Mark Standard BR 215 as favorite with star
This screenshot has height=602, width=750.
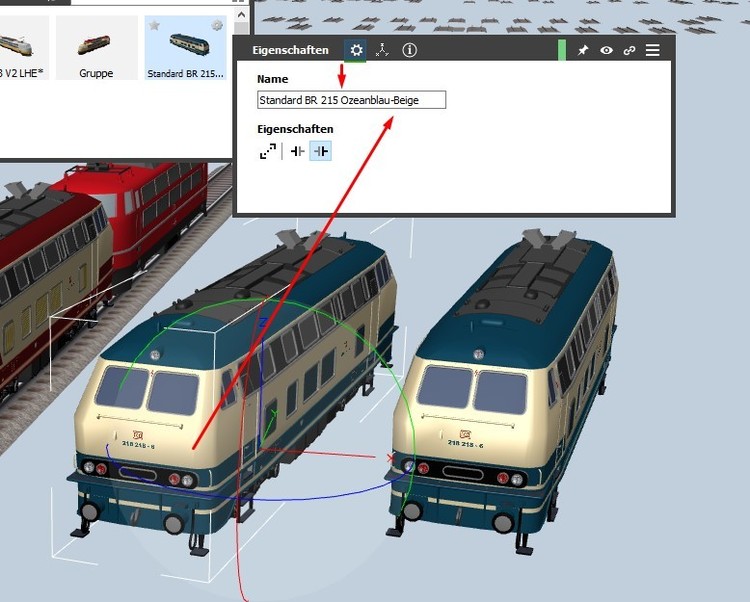point(154,25)
